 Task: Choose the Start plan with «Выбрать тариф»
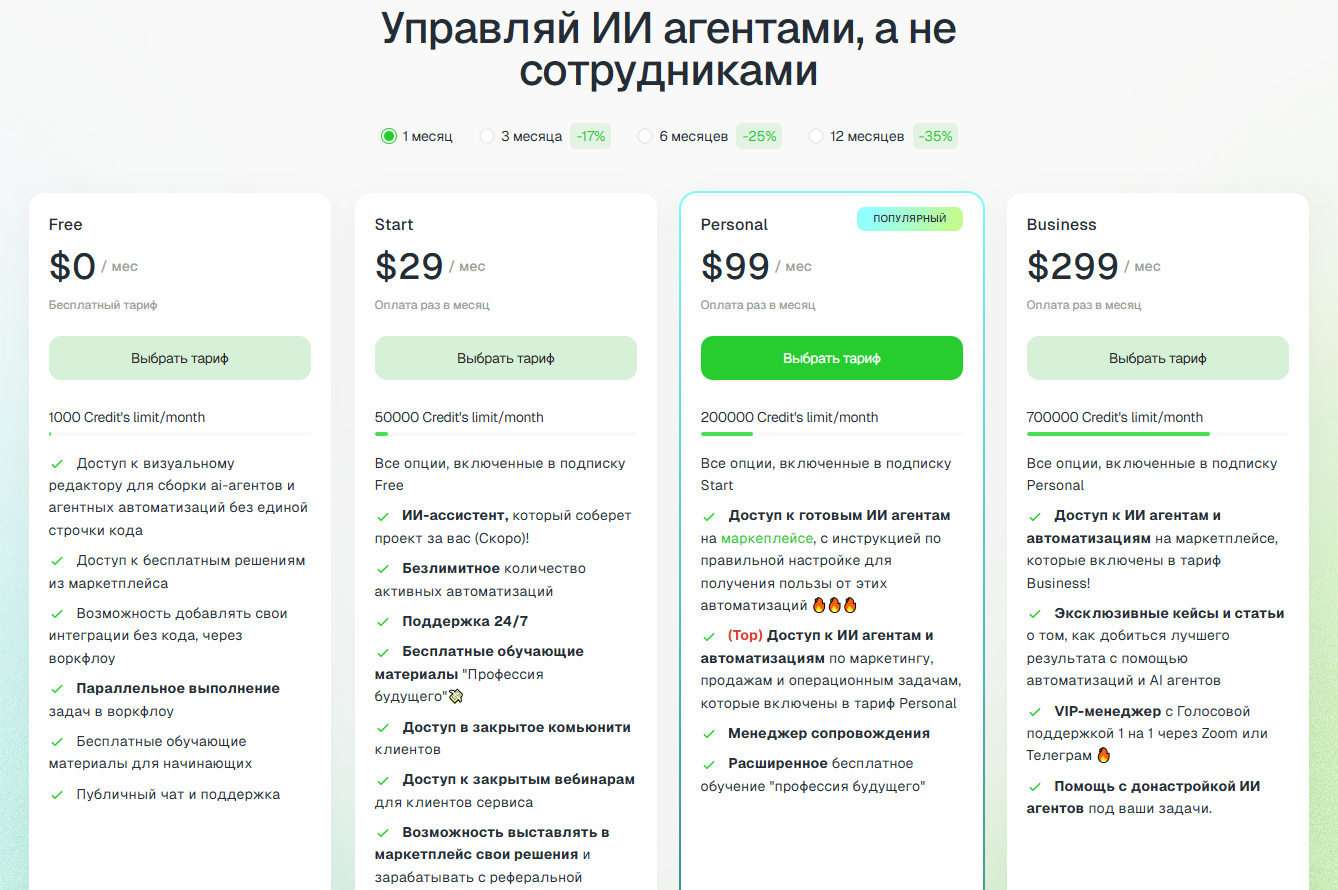[506, 357]
